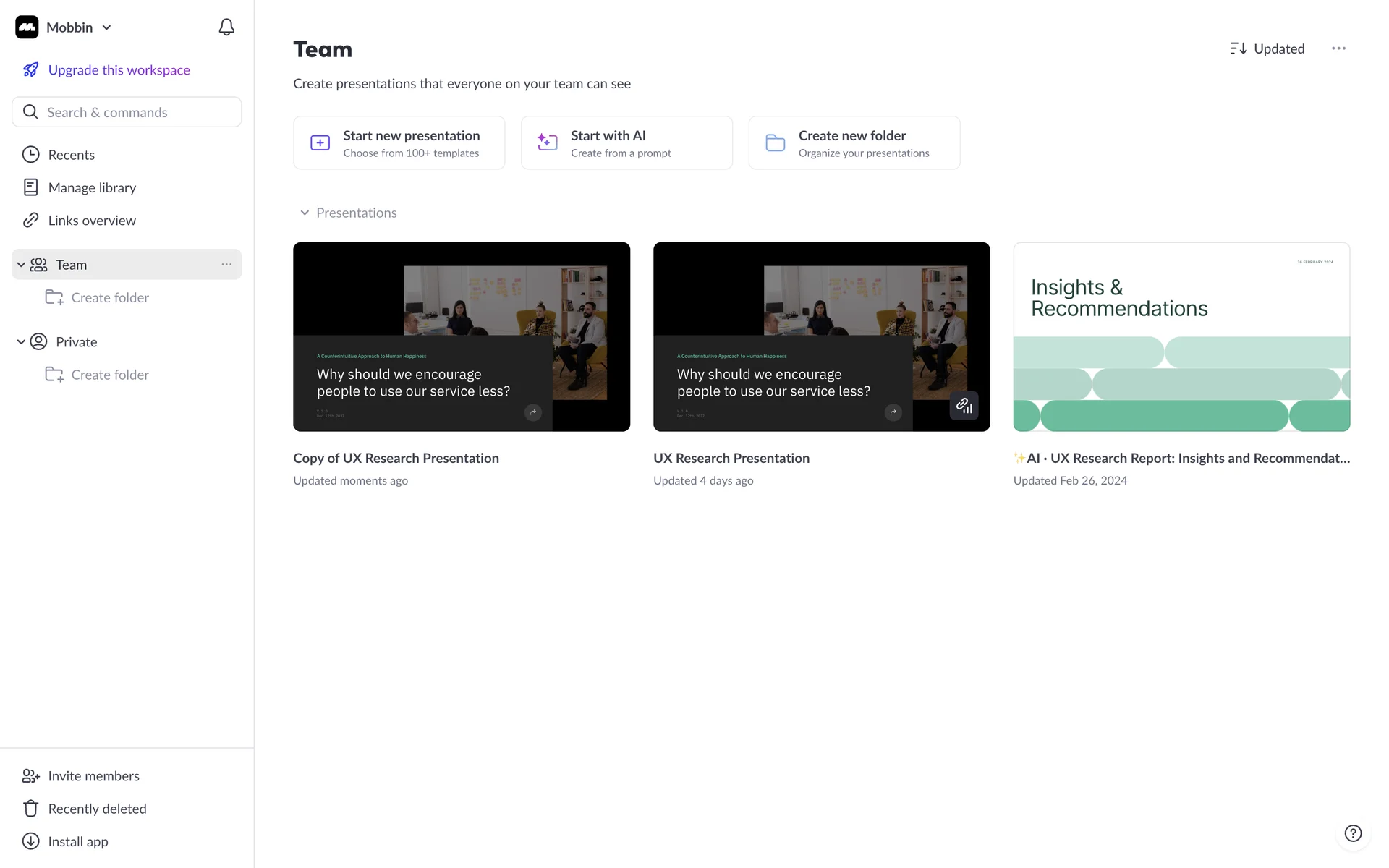Collapse the Team section in sidebar
This screenshot has height=868, width=1389.
21,265
